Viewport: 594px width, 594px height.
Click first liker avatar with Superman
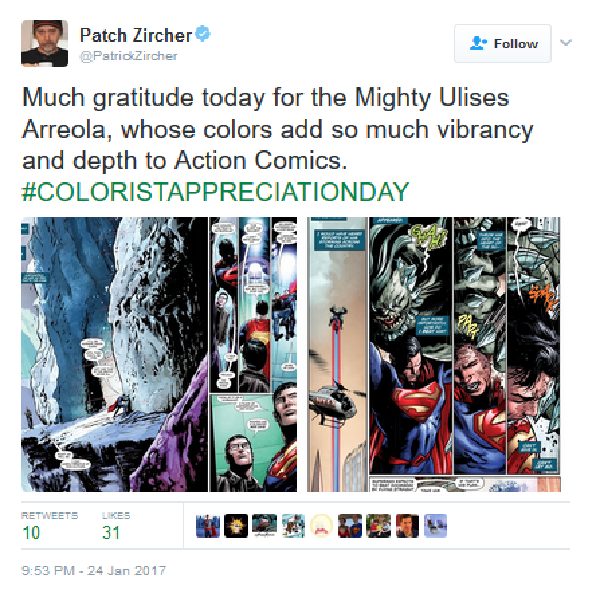(208, 526)
